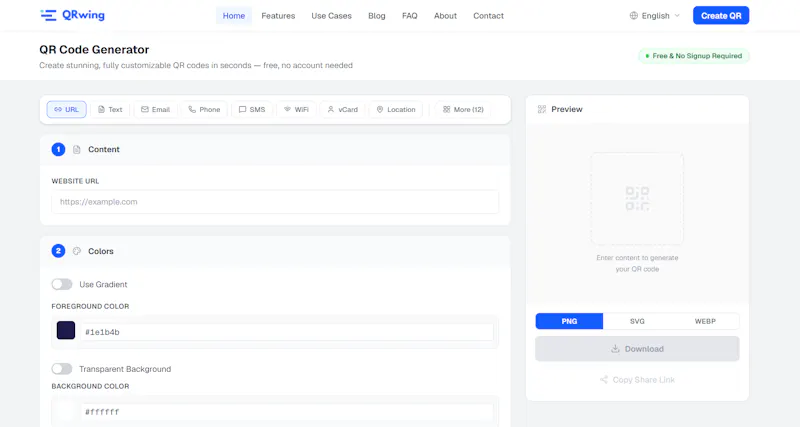Open the dark foreground color swatch
This screenshot has width=800, height=427.
pos(66,331)
